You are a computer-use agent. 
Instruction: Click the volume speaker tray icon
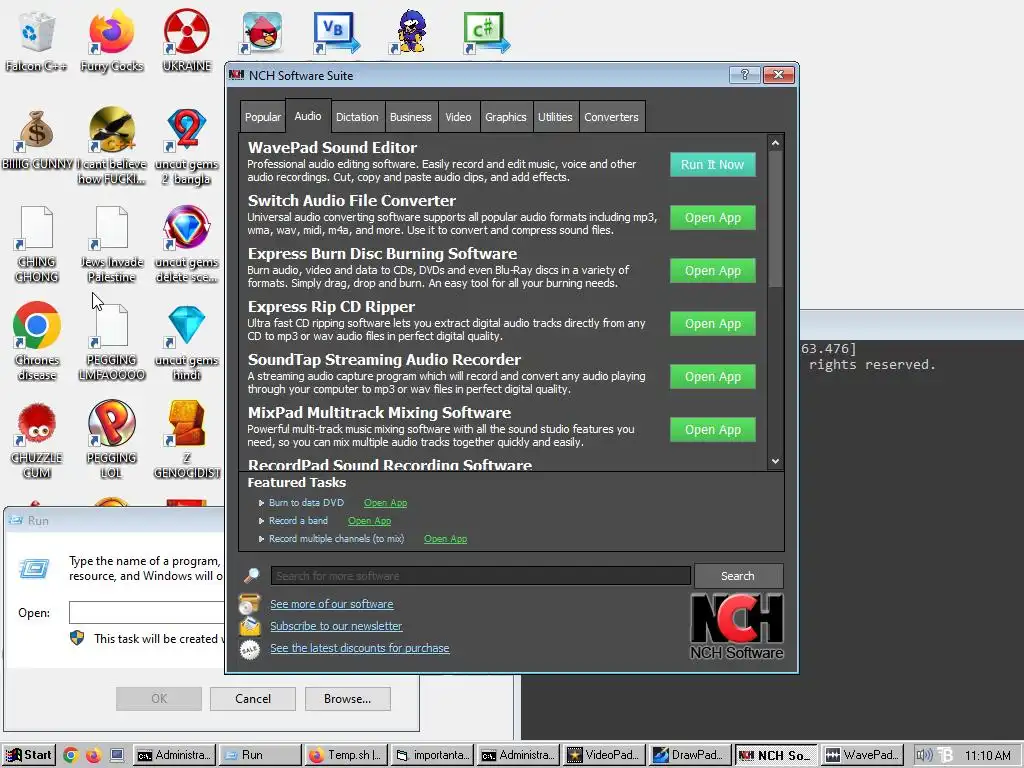coord(923,755)
